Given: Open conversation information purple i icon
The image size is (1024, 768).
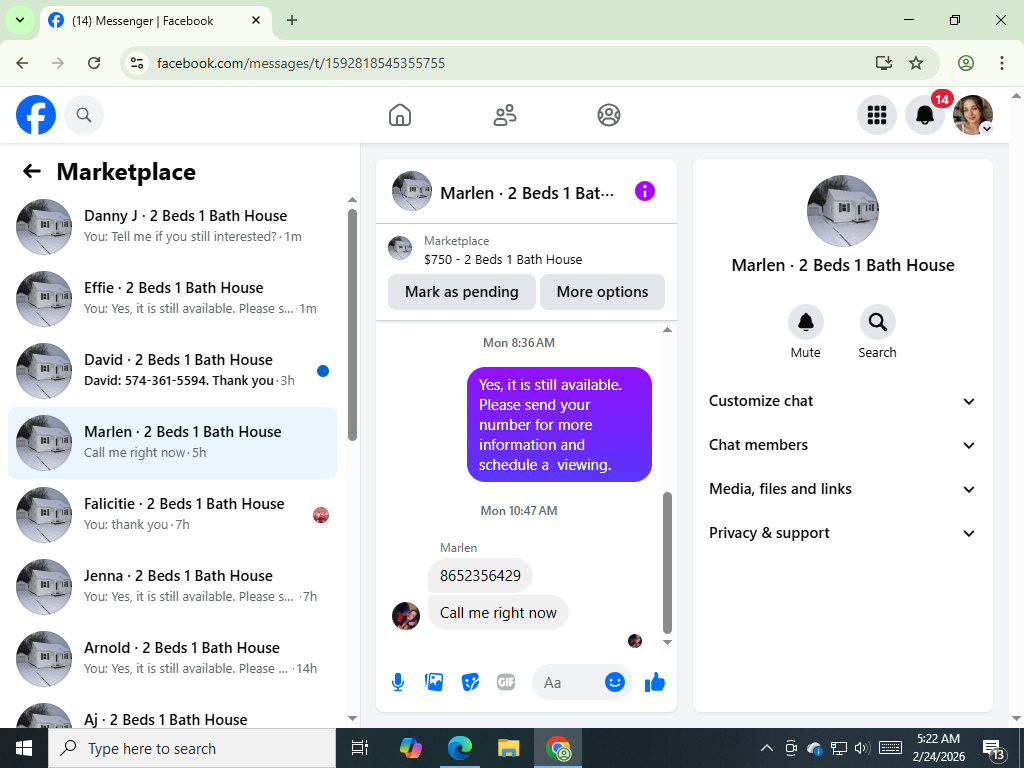Looking at the screenshot, I should [x=645, y=191].
